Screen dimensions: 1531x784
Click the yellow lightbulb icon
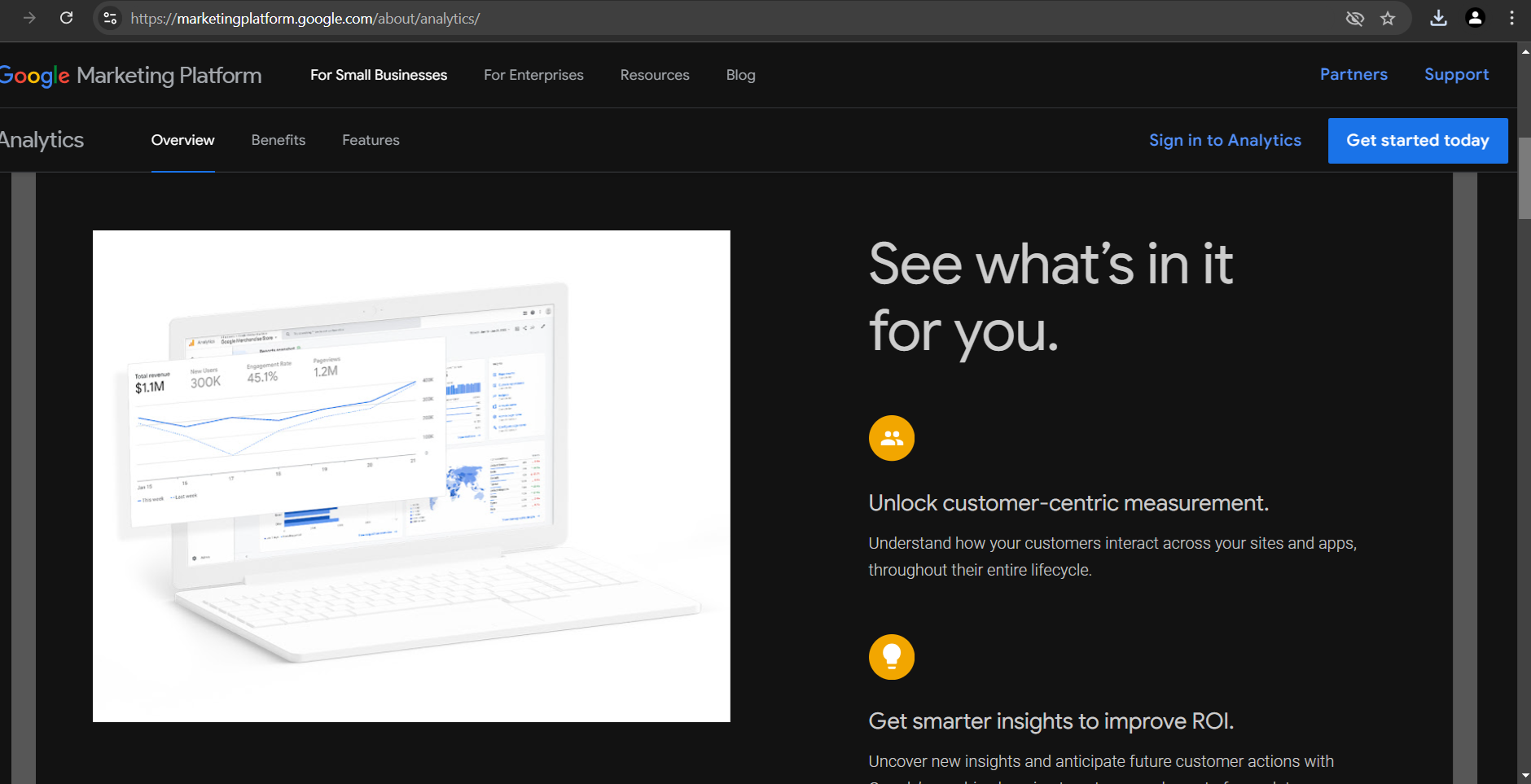[x=891, y=657]
